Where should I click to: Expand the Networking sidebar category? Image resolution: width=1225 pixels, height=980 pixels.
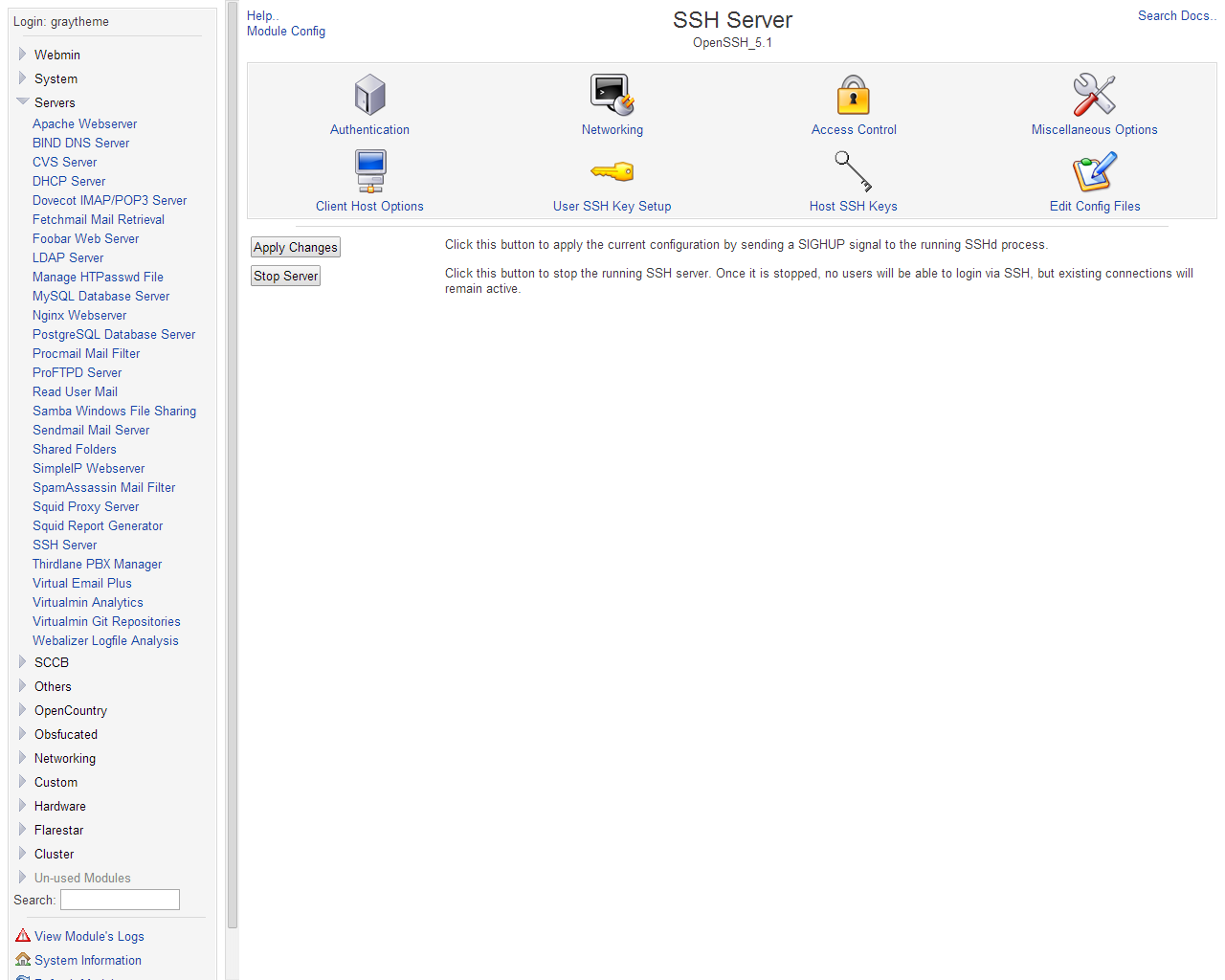click(23, 758)
